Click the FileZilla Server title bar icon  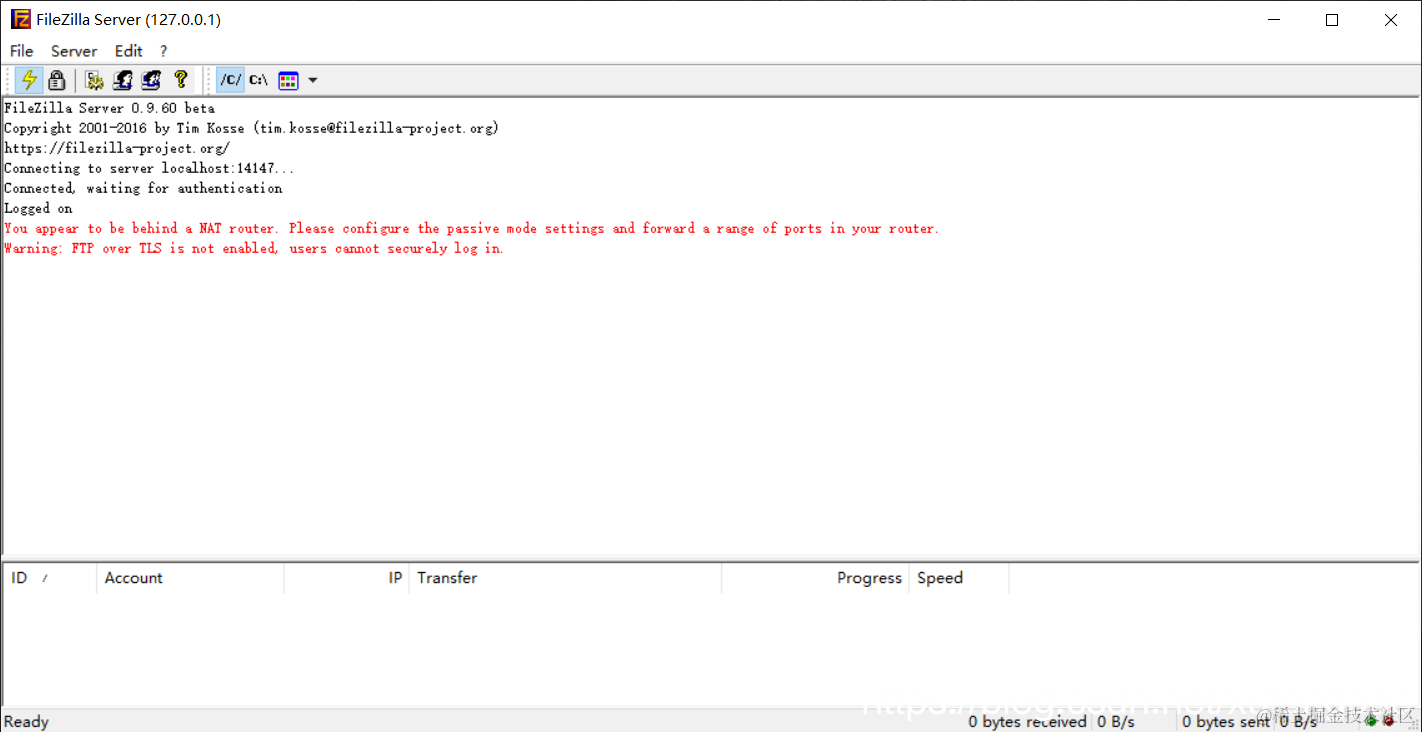coord(20,20)
